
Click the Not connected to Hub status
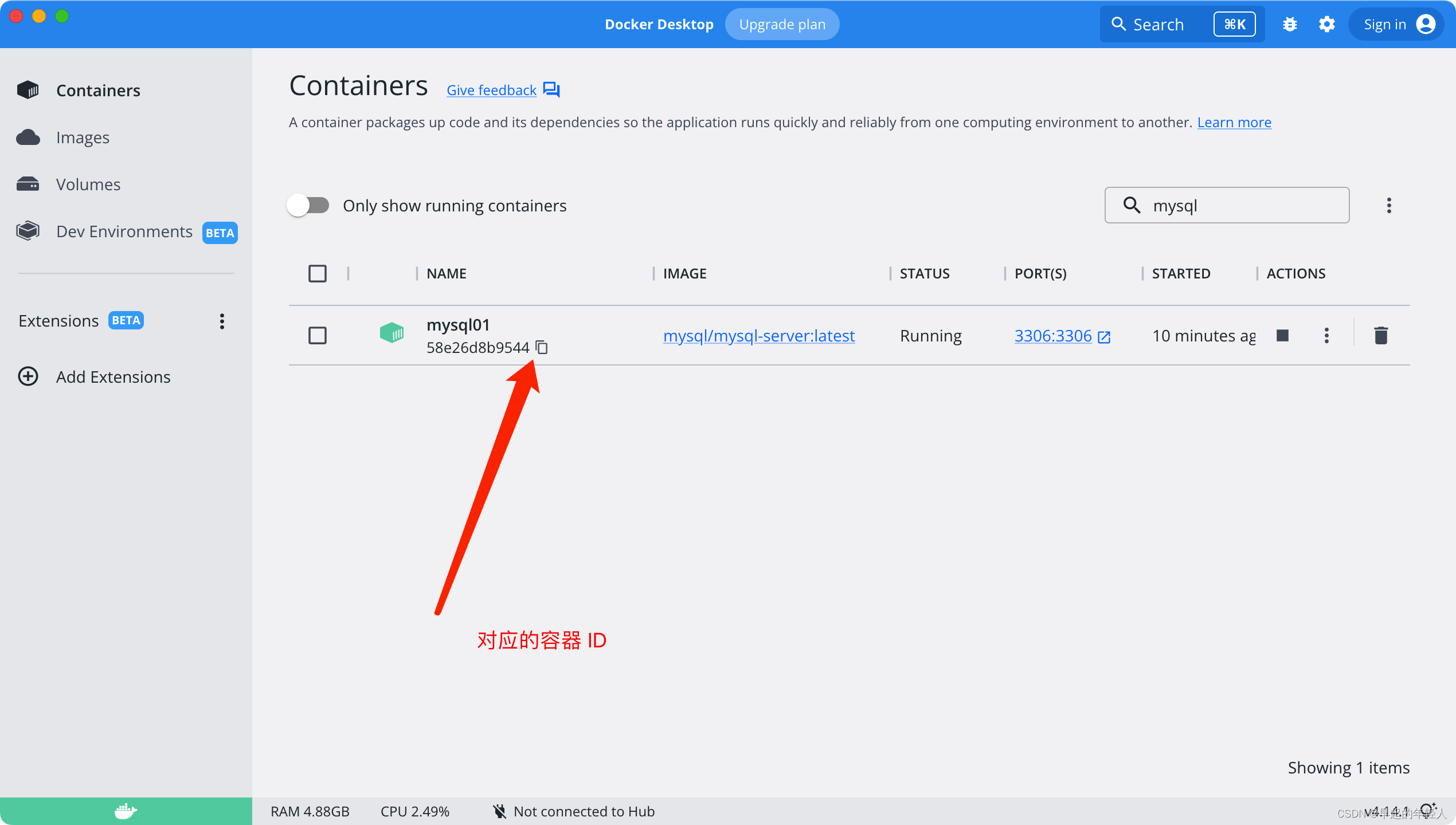pyautogui.click(x=574, y=811)
